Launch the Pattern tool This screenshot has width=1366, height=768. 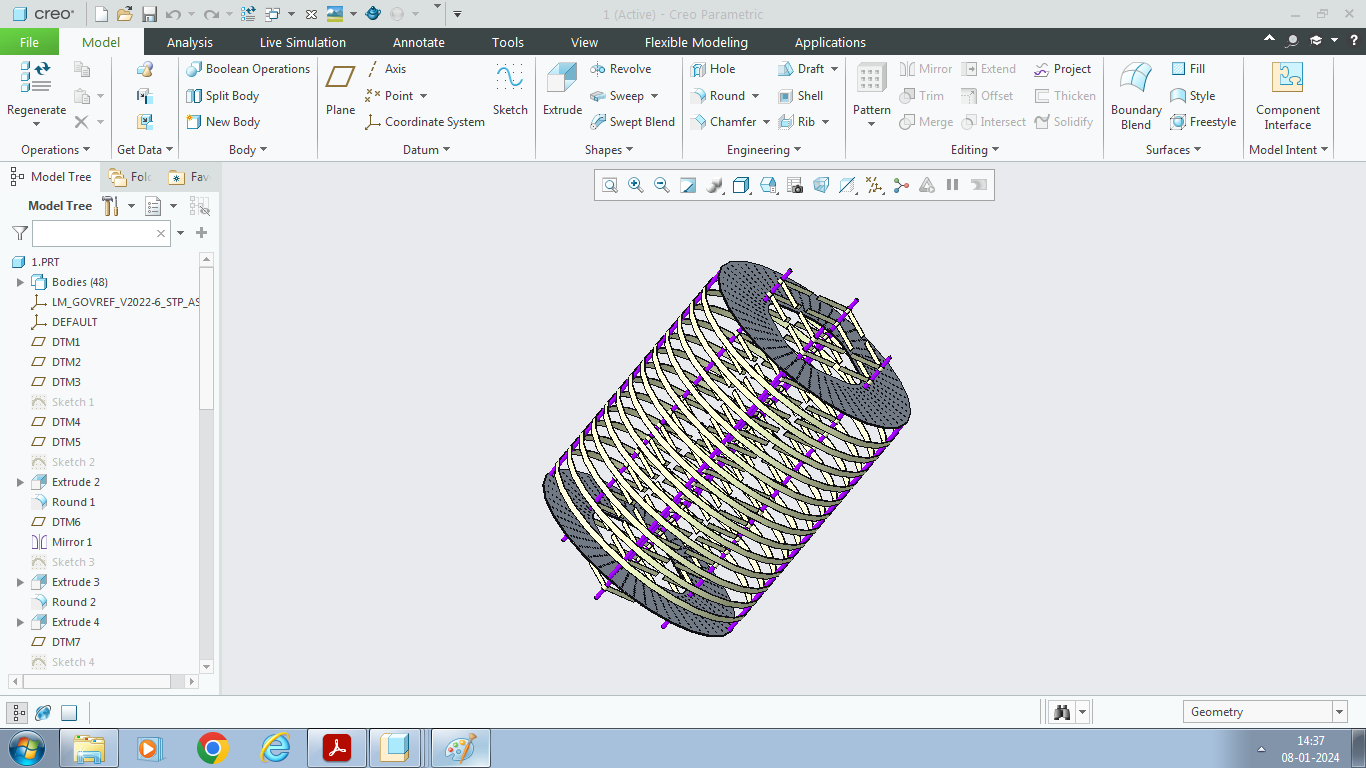[x=872, y=94]
